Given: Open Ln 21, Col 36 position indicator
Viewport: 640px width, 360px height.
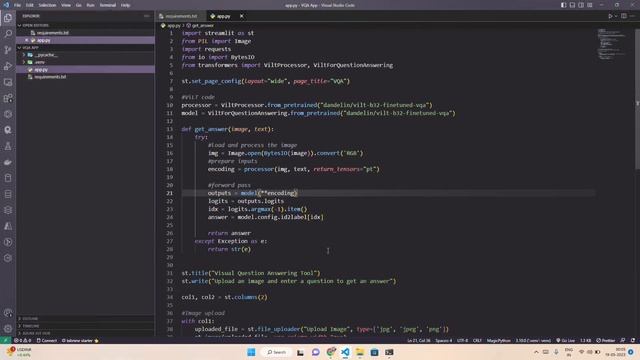Looking at the screenshot, I should pos(419,340).
